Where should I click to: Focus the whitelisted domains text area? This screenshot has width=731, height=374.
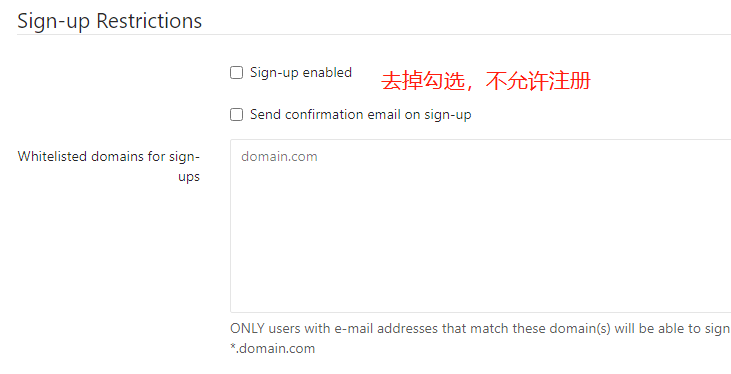coord(481,226)
